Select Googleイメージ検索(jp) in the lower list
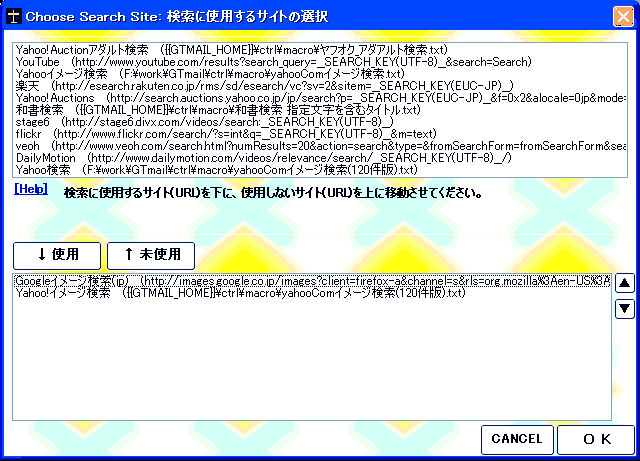The width and height of the screenshot is (640, 461). click(312, 281)
